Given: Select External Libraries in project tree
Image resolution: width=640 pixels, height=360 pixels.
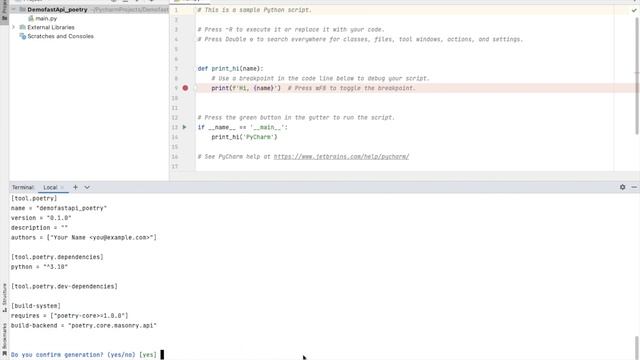Looking at the screenshot, I should (x=51, y=27).
